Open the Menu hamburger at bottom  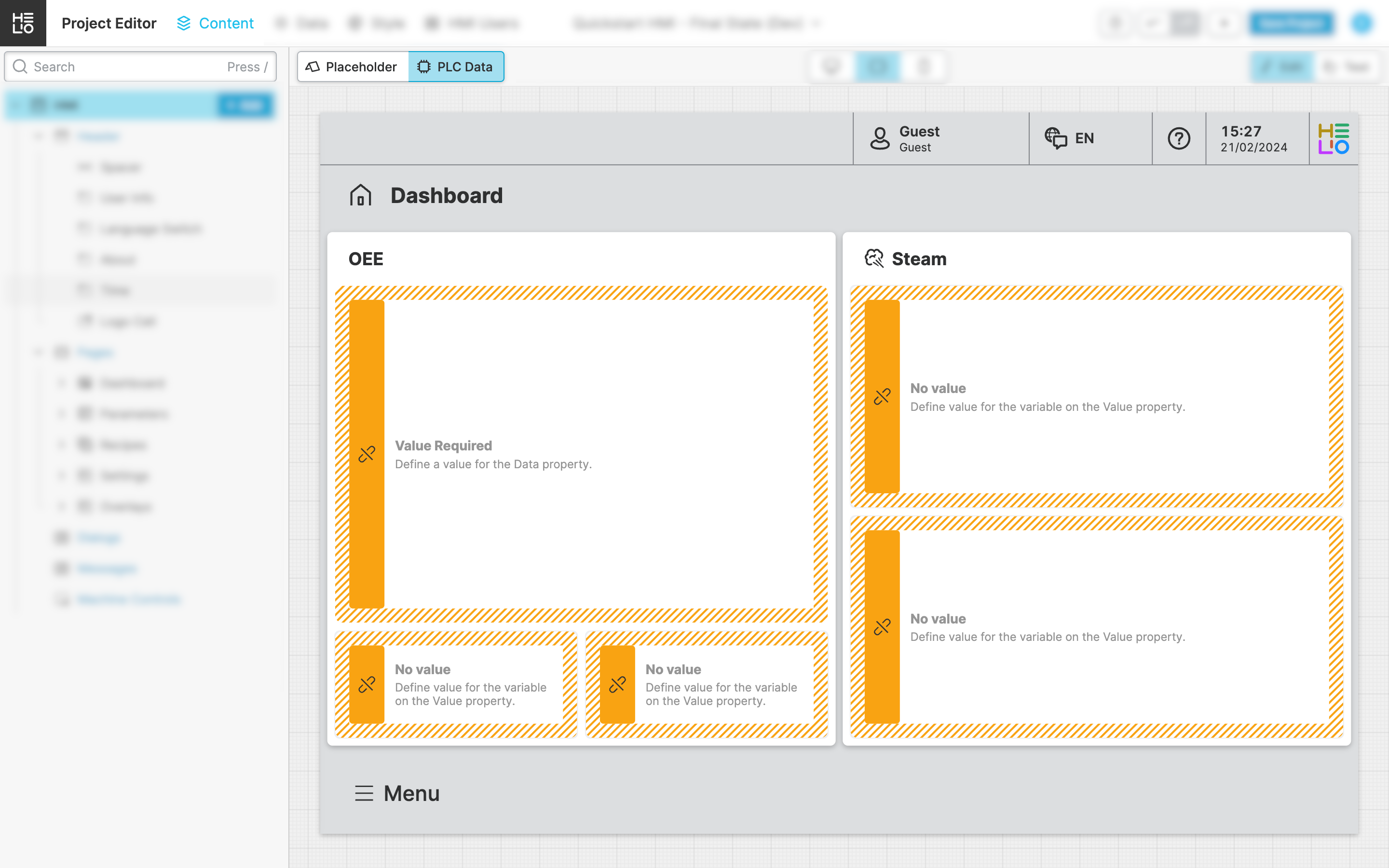point(364,793)
